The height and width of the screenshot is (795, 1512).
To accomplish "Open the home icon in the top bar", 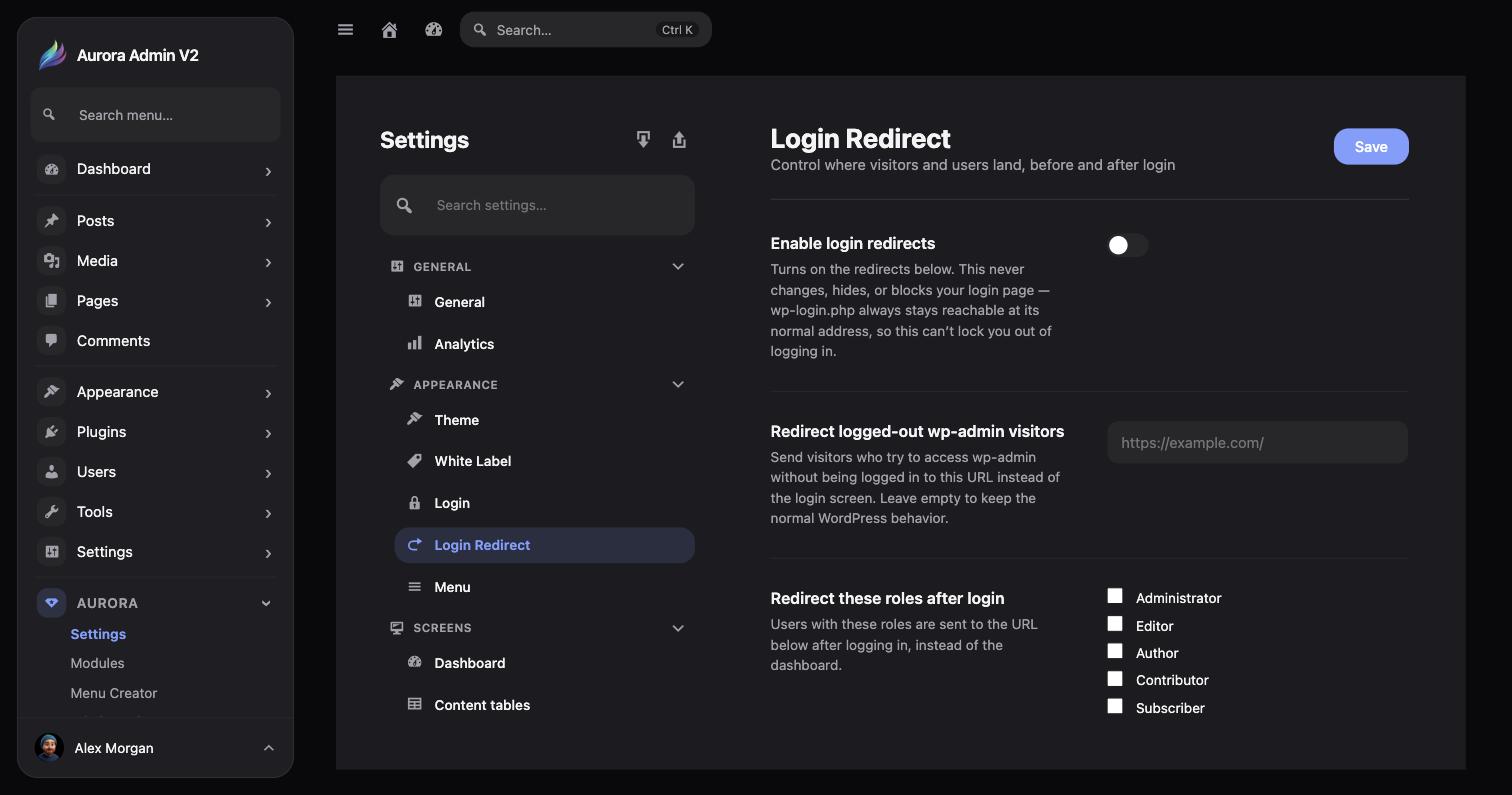I will [390, 30].
